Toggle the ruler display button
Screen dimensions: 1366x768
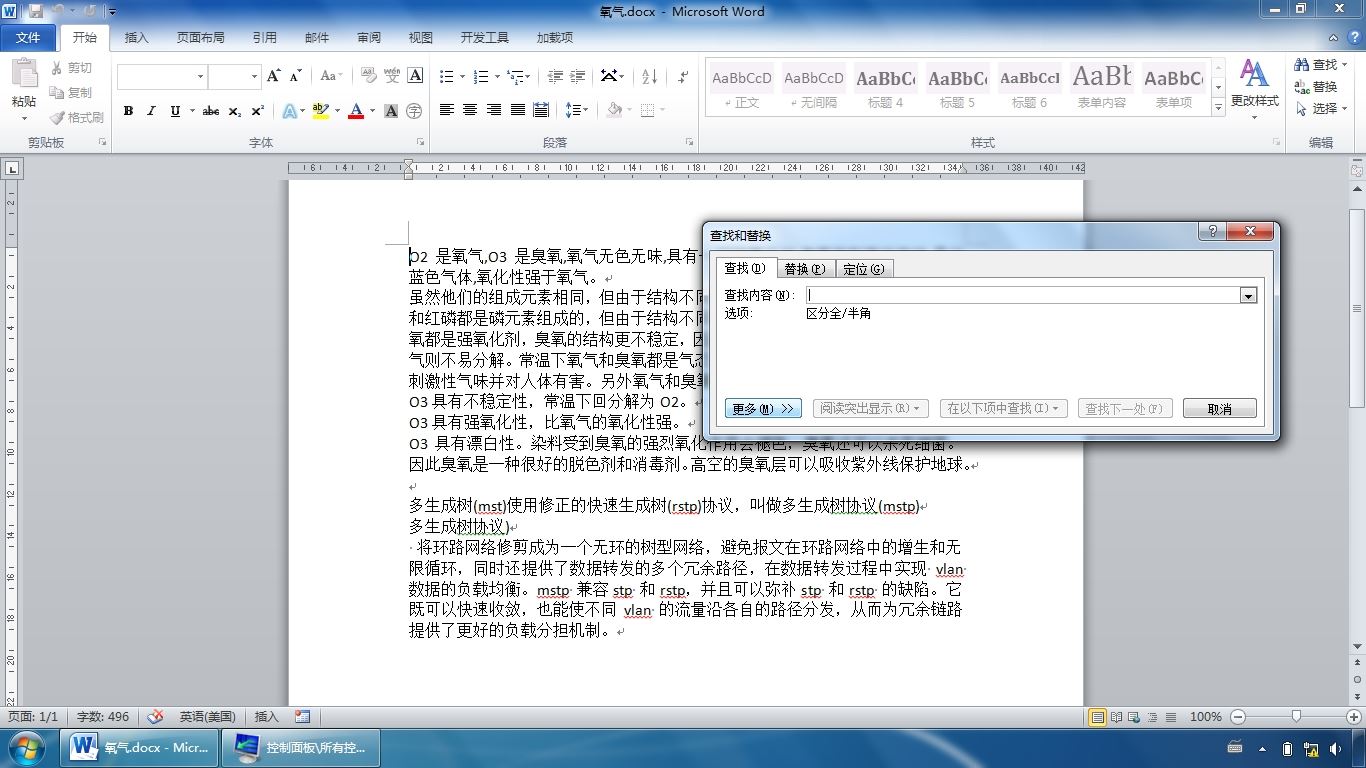tap(1357, 171)
